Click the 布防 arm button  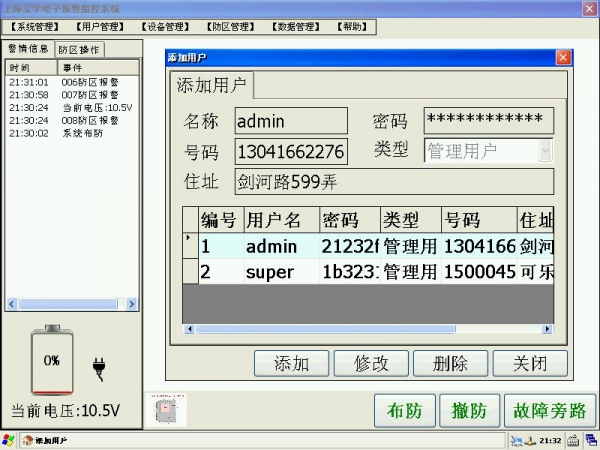pos(406,410)
